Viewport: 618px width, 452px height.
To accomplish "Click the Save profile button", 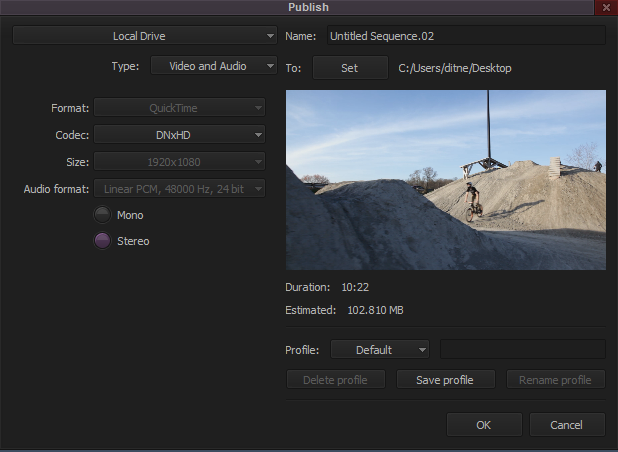I will point(444,380).
